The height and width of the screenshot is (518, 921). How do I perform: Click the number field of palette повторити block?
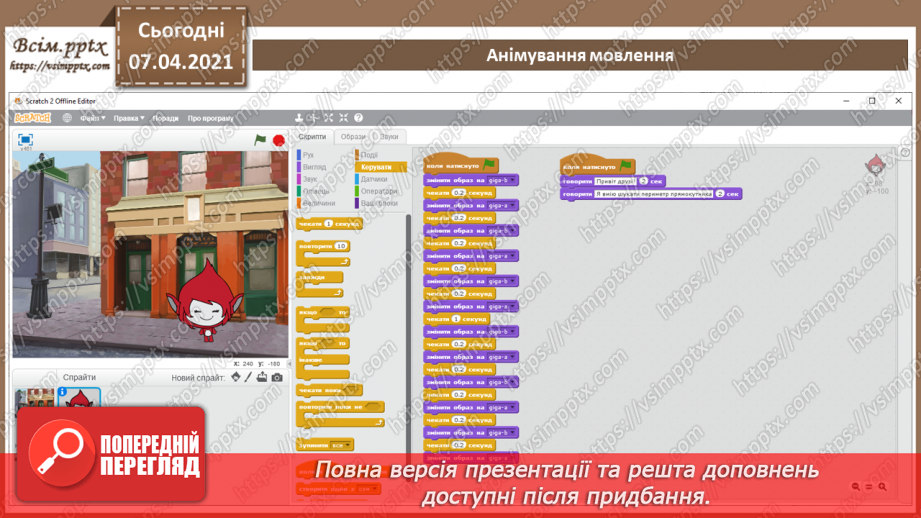click(x=341, y=246)
